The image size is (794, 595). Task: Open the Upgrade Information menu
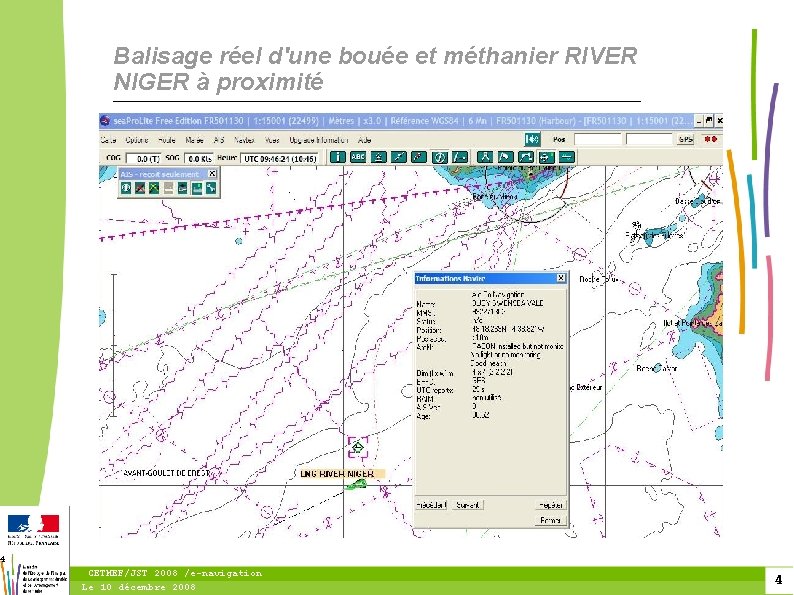[319, 140]
